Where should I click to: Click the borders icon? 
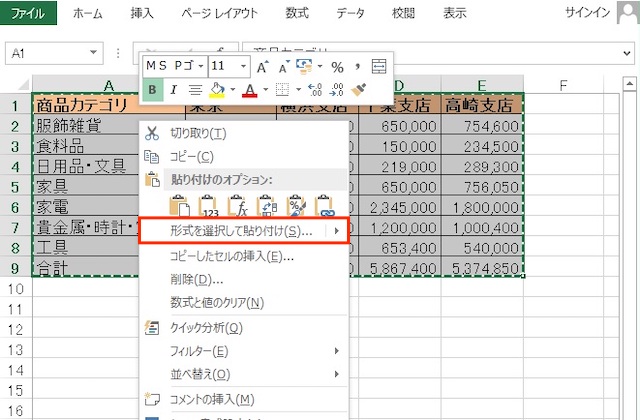pos(282,89)
